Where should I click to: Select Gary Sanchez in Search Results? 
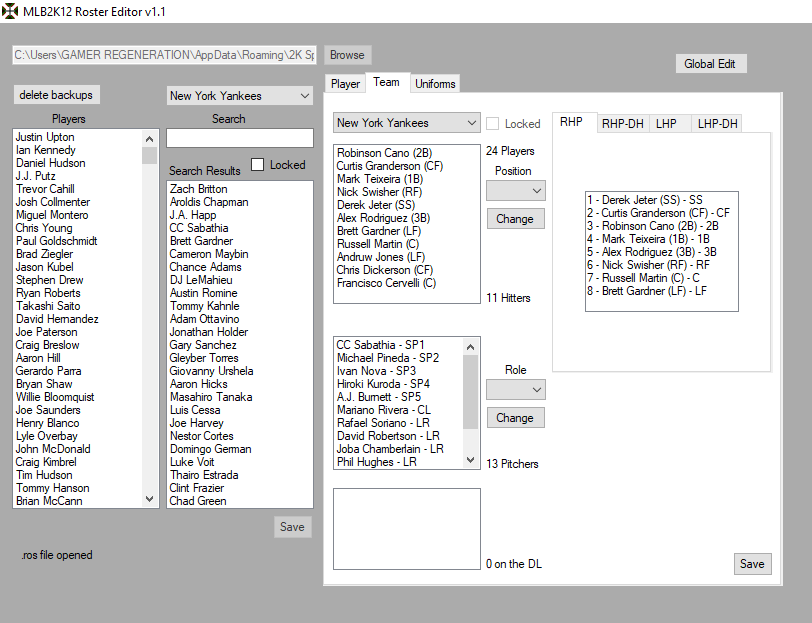[202, 345]
